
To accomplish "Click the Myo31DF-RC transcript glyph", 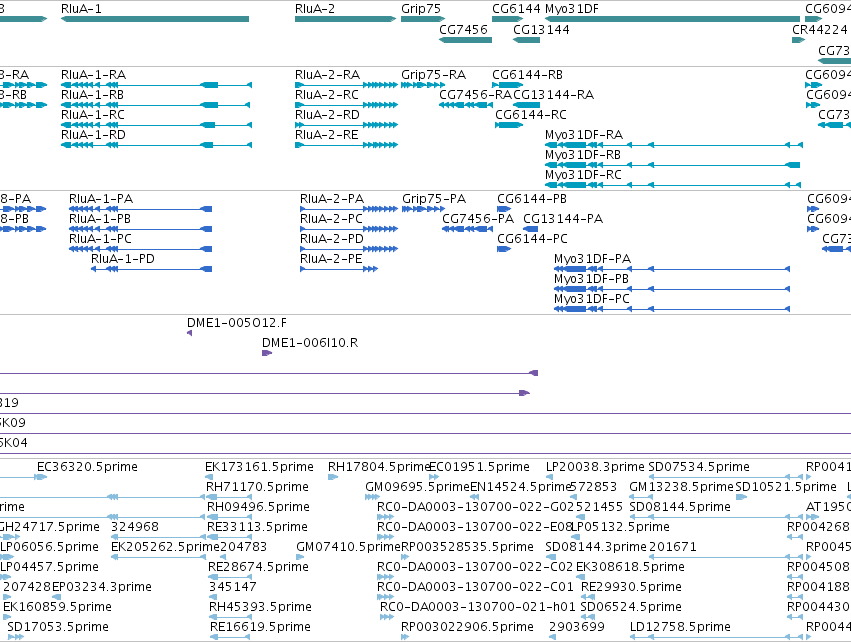I will [673, 185].
